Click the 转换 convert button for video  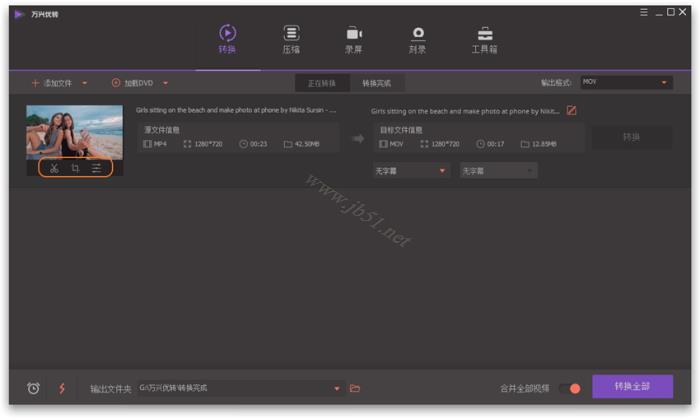coord(632,137)
